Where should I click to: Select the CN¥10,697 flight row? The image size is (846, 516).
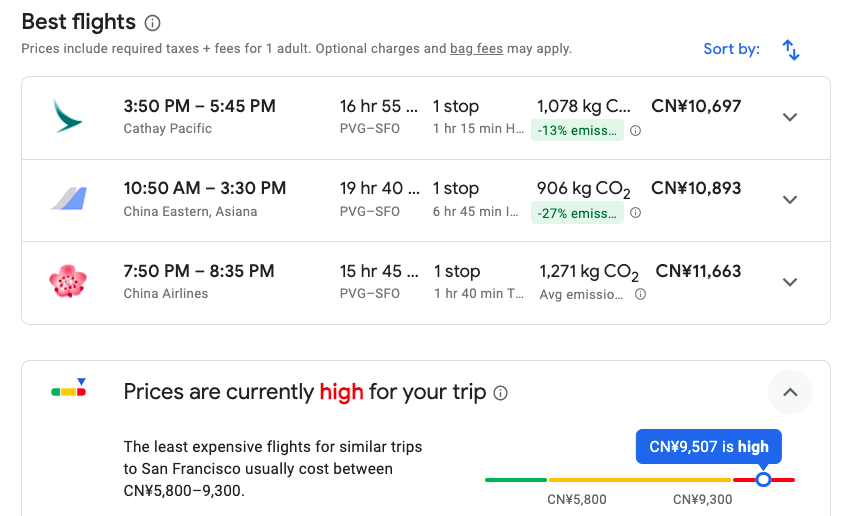426,118
